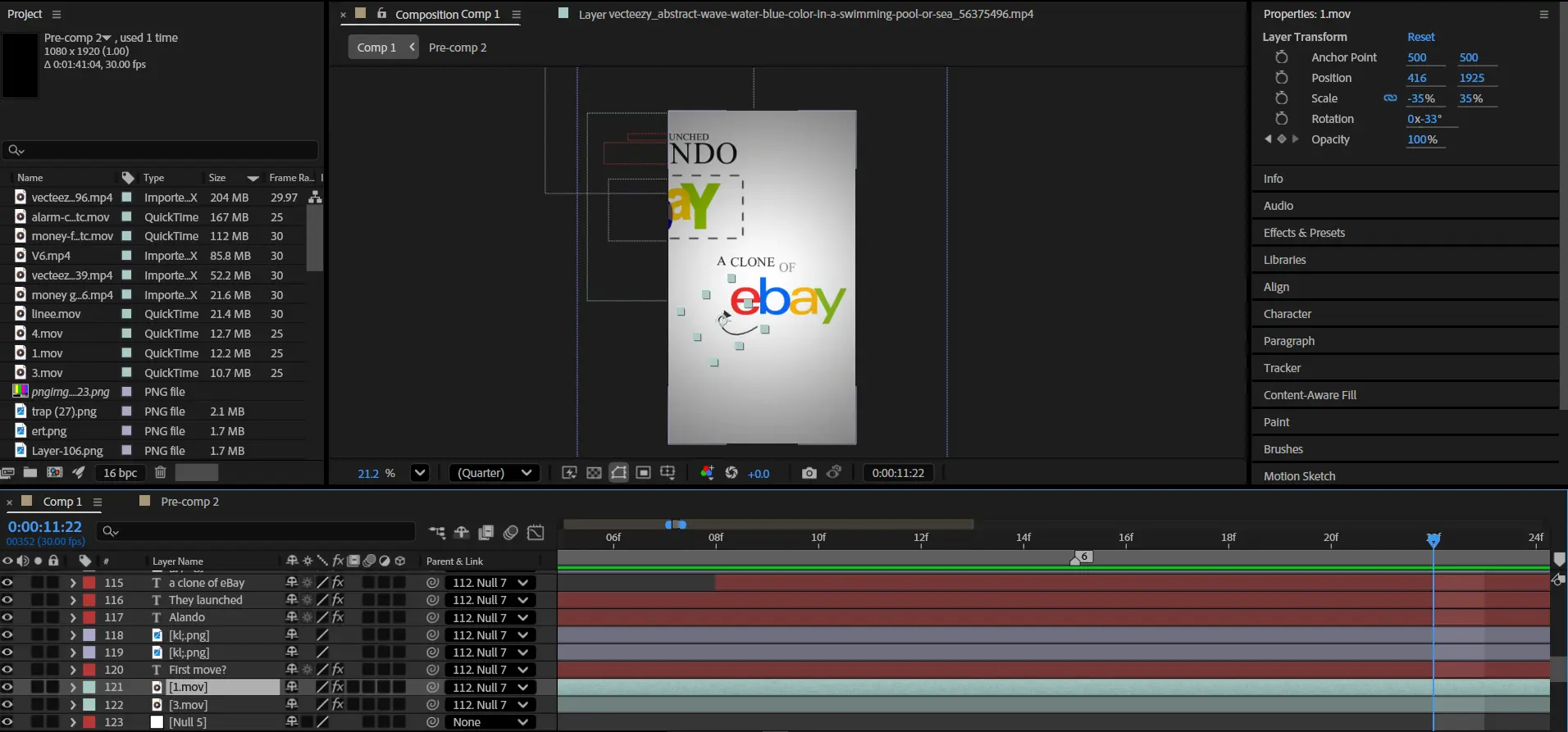This screenshot has height=732, width=1568.
Task: Toggle the scale constrain proportions link
Action: pos(1390,98)
